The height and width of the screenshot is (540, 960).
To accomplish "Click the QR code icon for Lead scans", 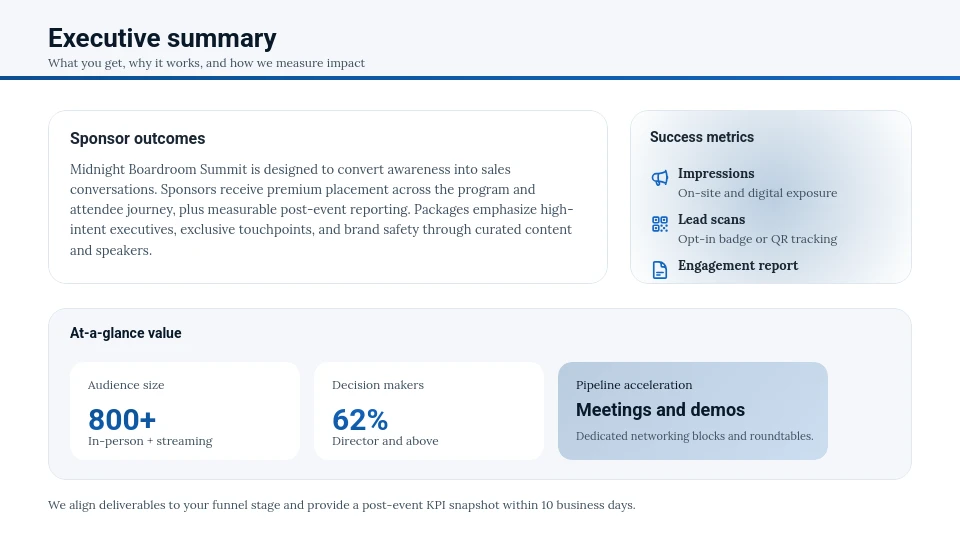I will tap(660, 224).
